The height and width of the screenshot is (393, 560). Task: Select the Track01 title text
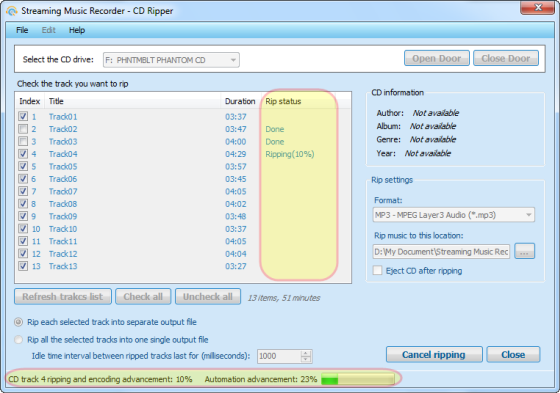(x=63, y=117)
